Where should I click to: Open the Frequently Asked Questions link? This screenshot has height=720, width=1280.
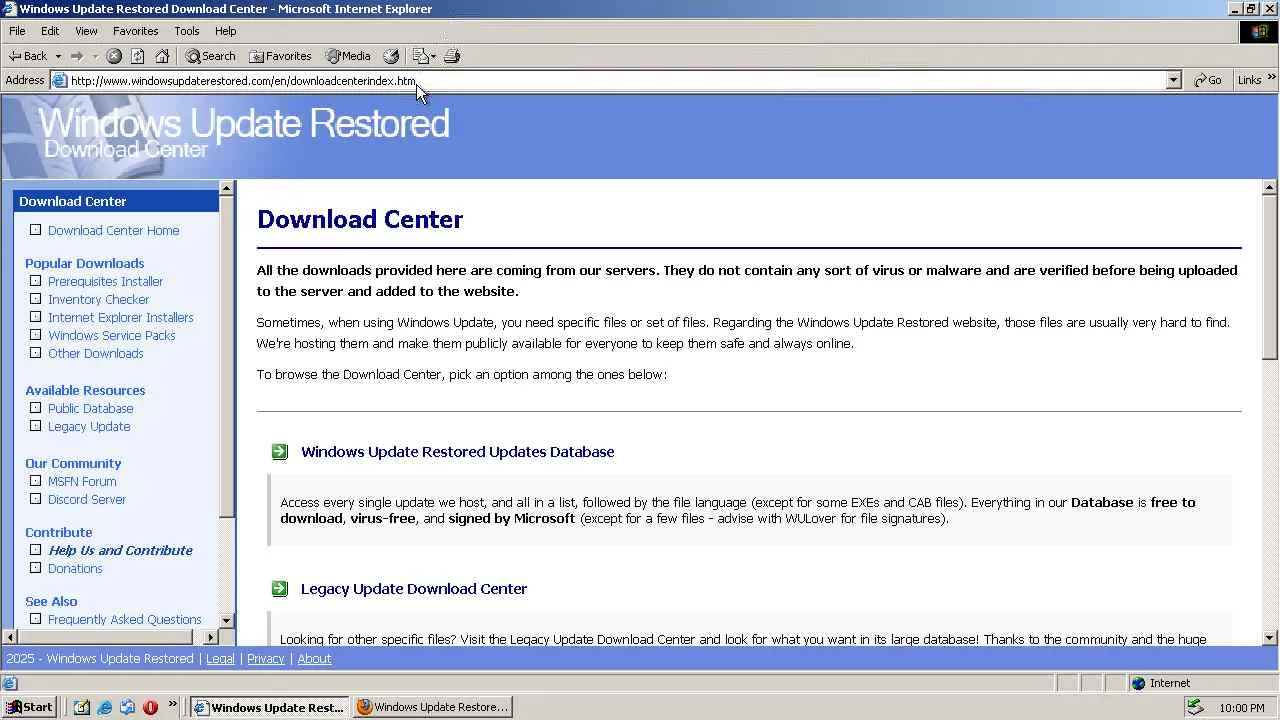[x=125, y=620]
